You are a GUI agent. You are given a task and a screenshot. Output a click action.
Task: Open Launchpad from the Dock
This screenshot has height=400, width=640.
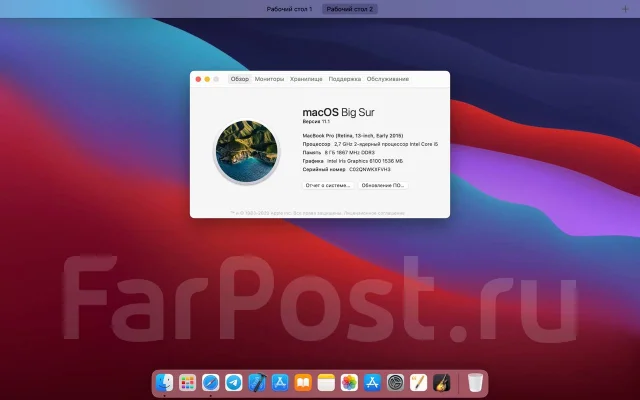(x=187, y=383)
